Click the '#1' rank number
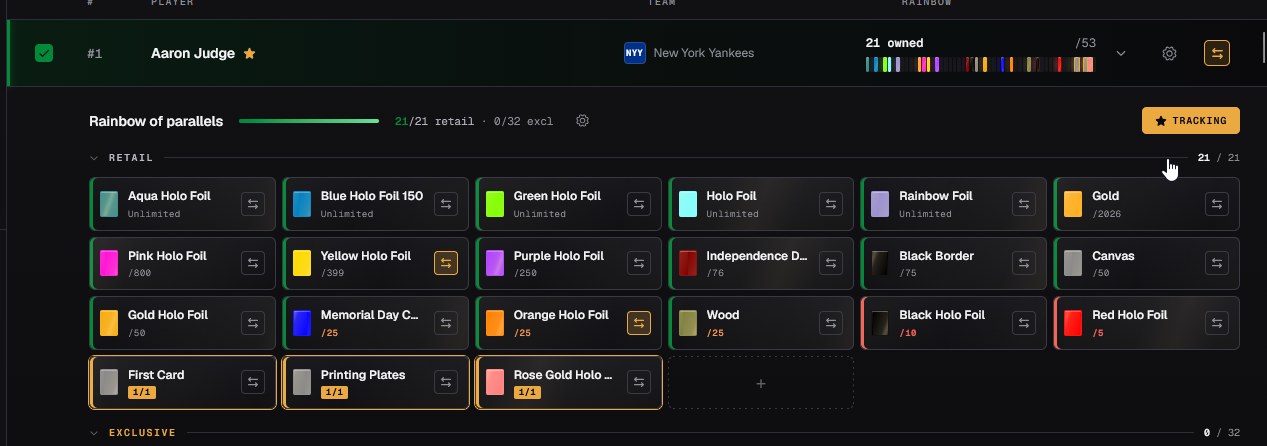Viewport: 1267px width, 446px height. tap(95, 53)
